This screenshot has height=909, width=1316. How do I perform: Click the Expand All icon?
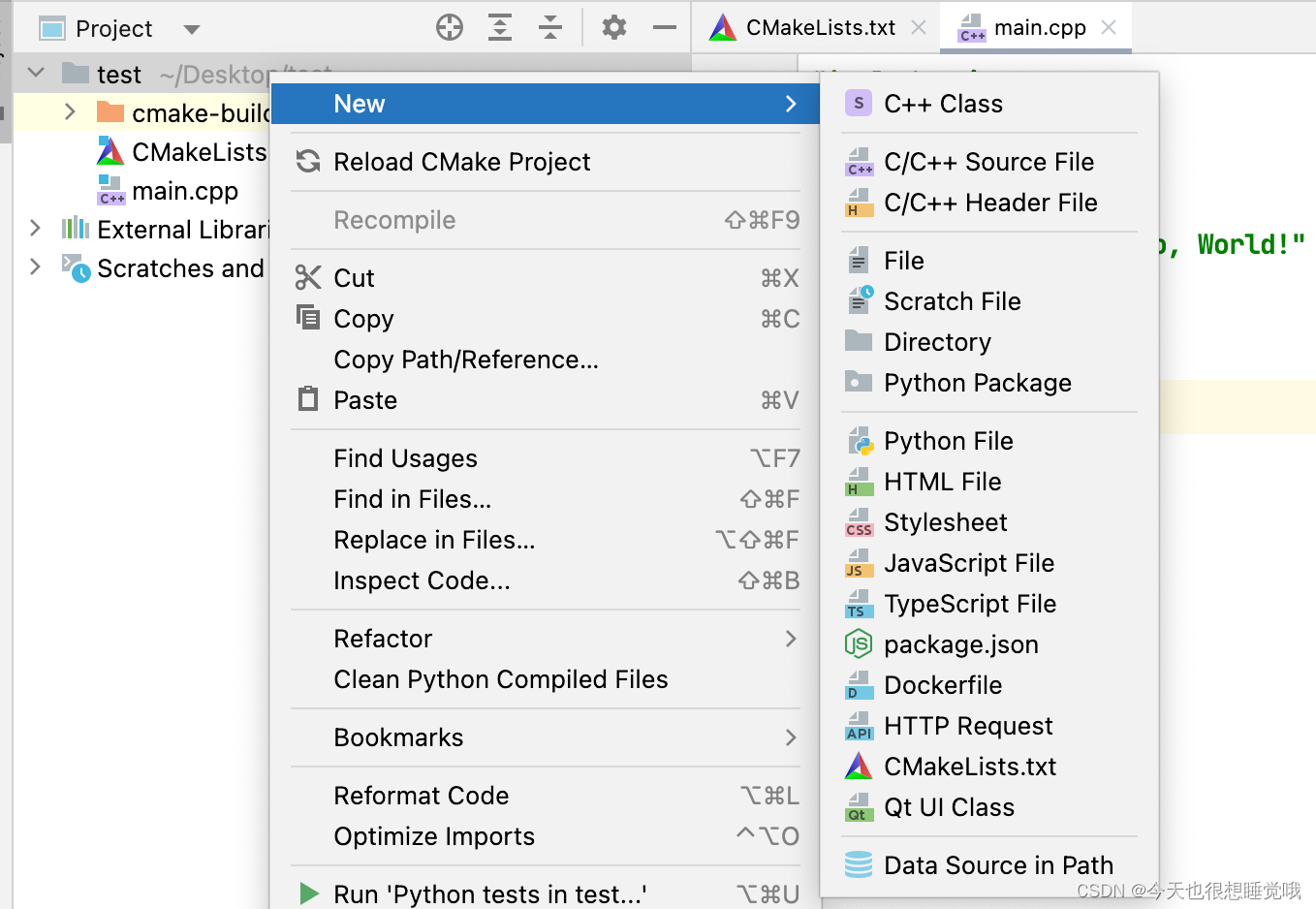500,27
